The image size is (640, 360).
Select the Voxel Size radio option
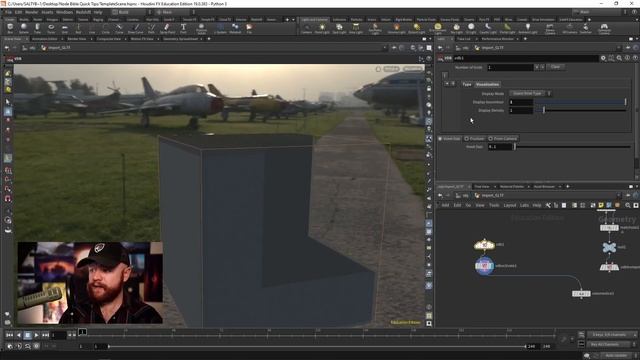tap(449, 139)
